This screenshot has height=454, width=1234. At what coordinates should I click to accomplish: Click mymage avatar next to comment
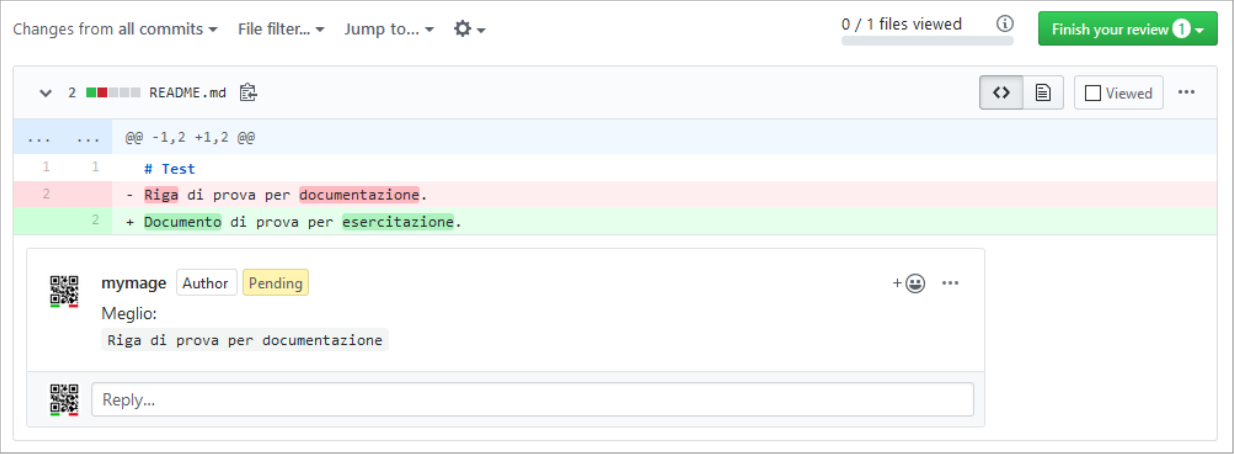(65, 291)
